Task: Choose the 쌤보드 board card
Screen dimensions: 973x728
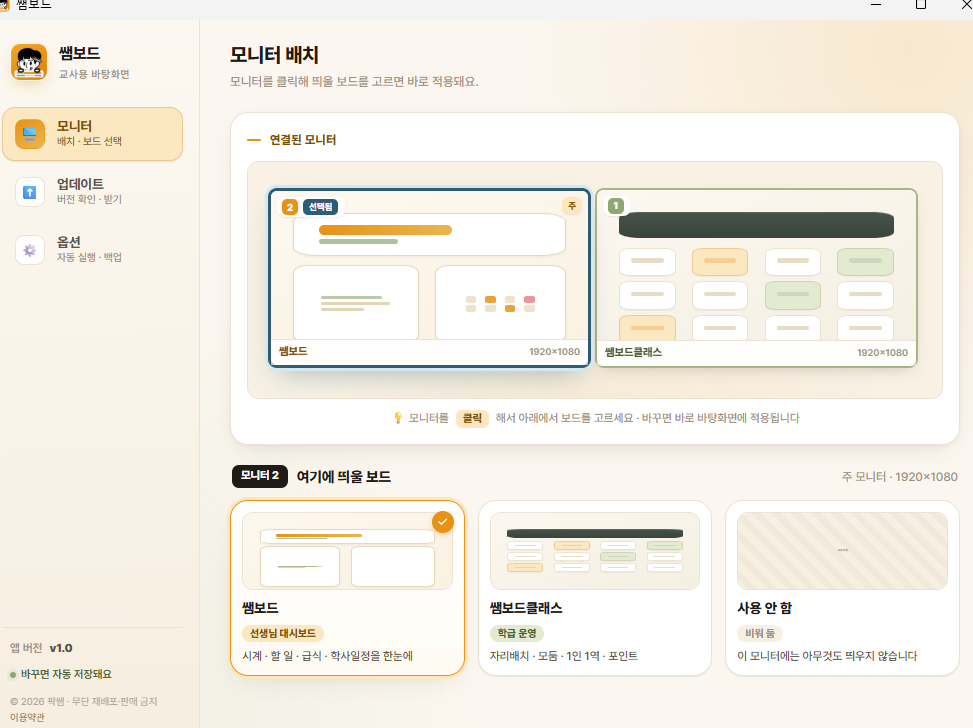Action: (348, 588)
